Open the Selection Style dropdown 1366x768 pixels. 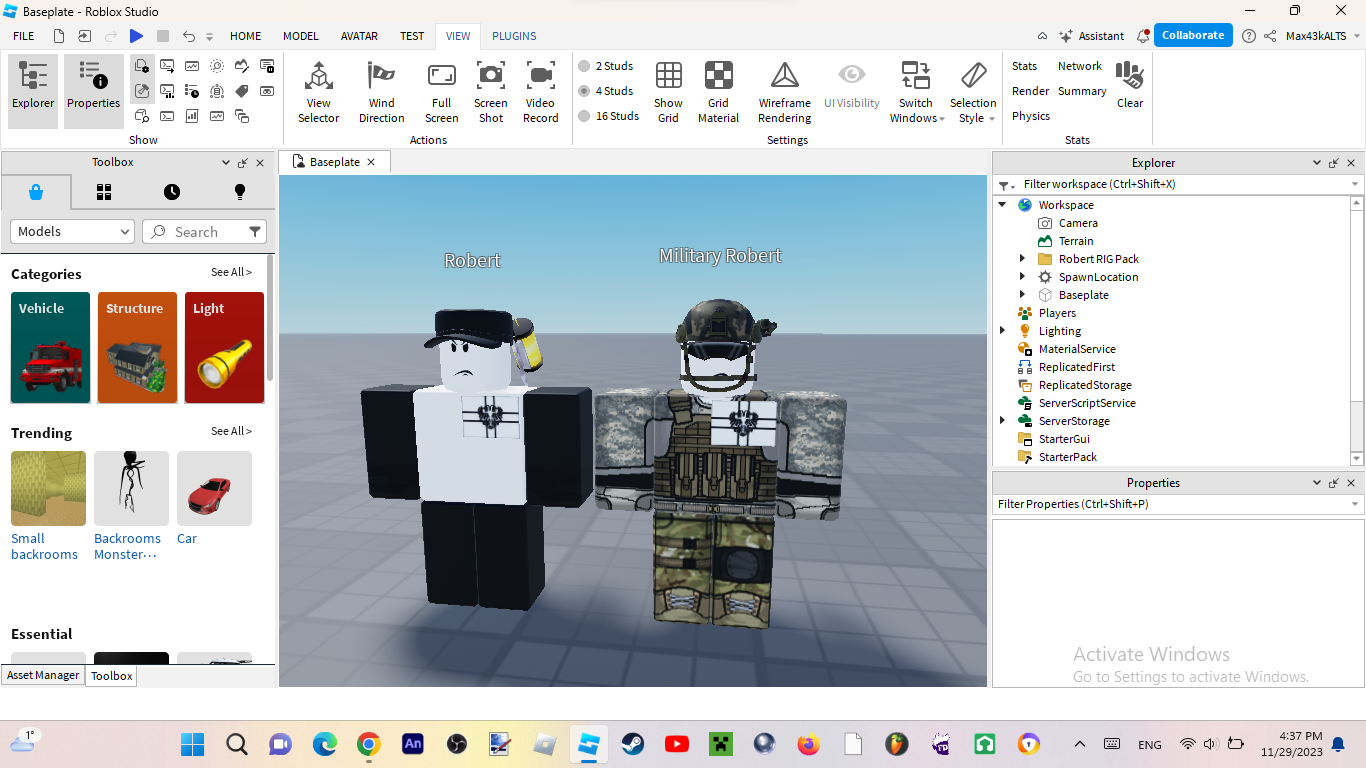pyautogui.click(x=973, y=91)
